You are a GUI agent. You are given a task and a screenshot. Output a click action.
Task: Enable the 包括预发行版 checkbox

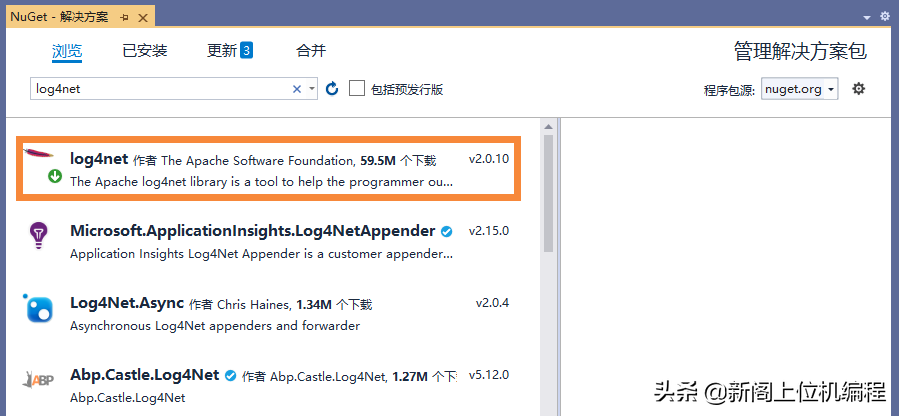[357, 88]
